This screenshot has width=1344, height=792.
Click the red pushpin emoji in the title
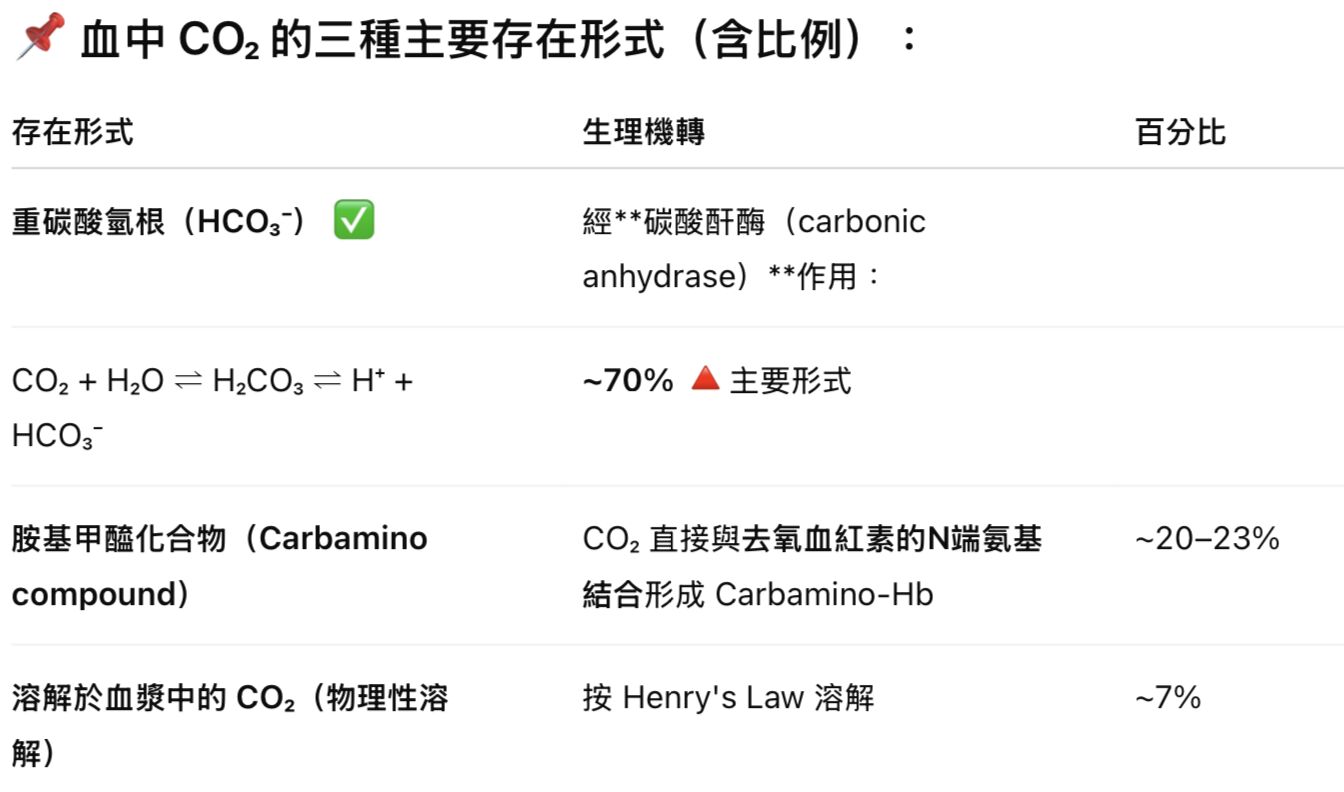[40, 37]
